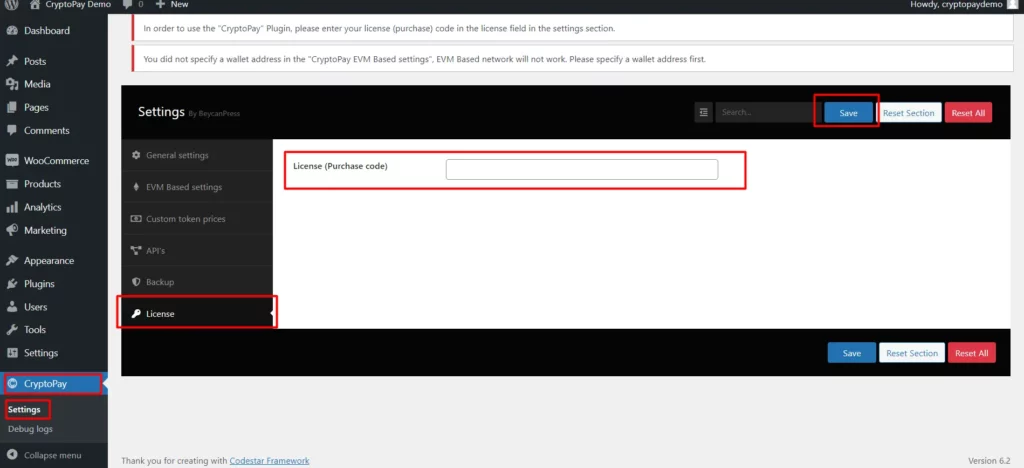Click the Pages icon in sidebar

[x=12, y=108]
